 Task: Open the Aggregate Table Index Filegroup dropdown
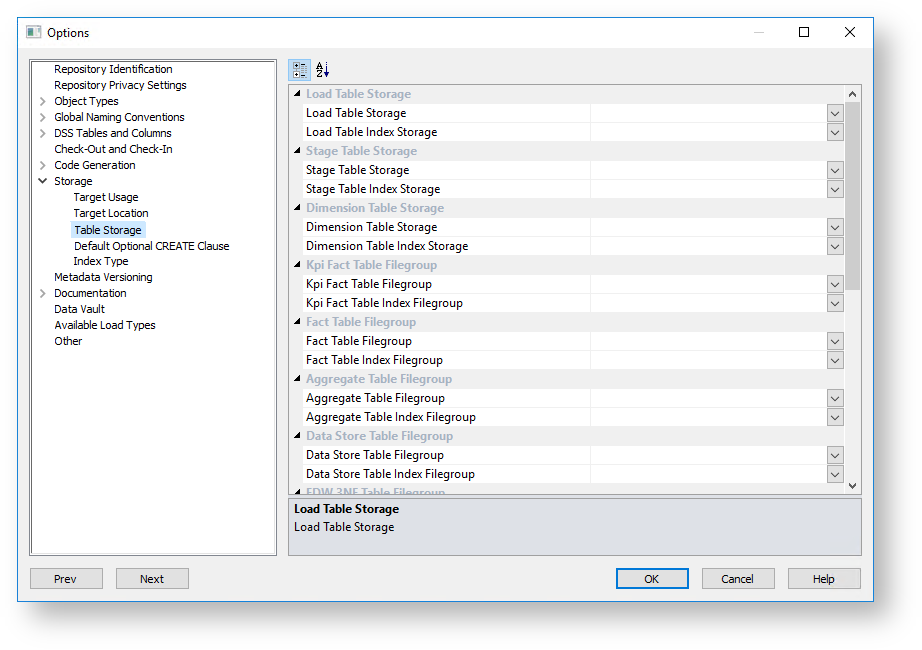click(835, 417)
